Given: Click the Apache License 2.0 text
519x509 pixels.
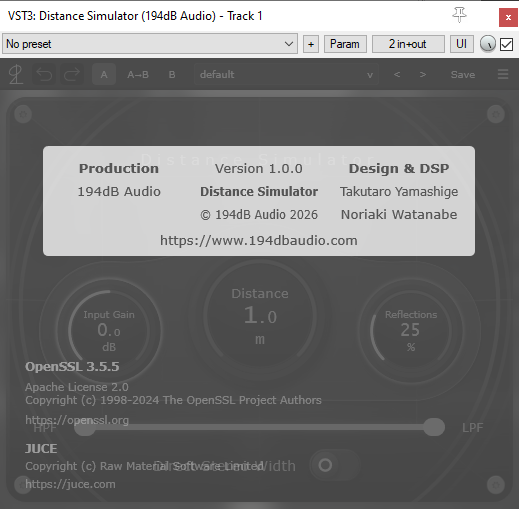Looking at the screenshot, I should pos(77,387).
